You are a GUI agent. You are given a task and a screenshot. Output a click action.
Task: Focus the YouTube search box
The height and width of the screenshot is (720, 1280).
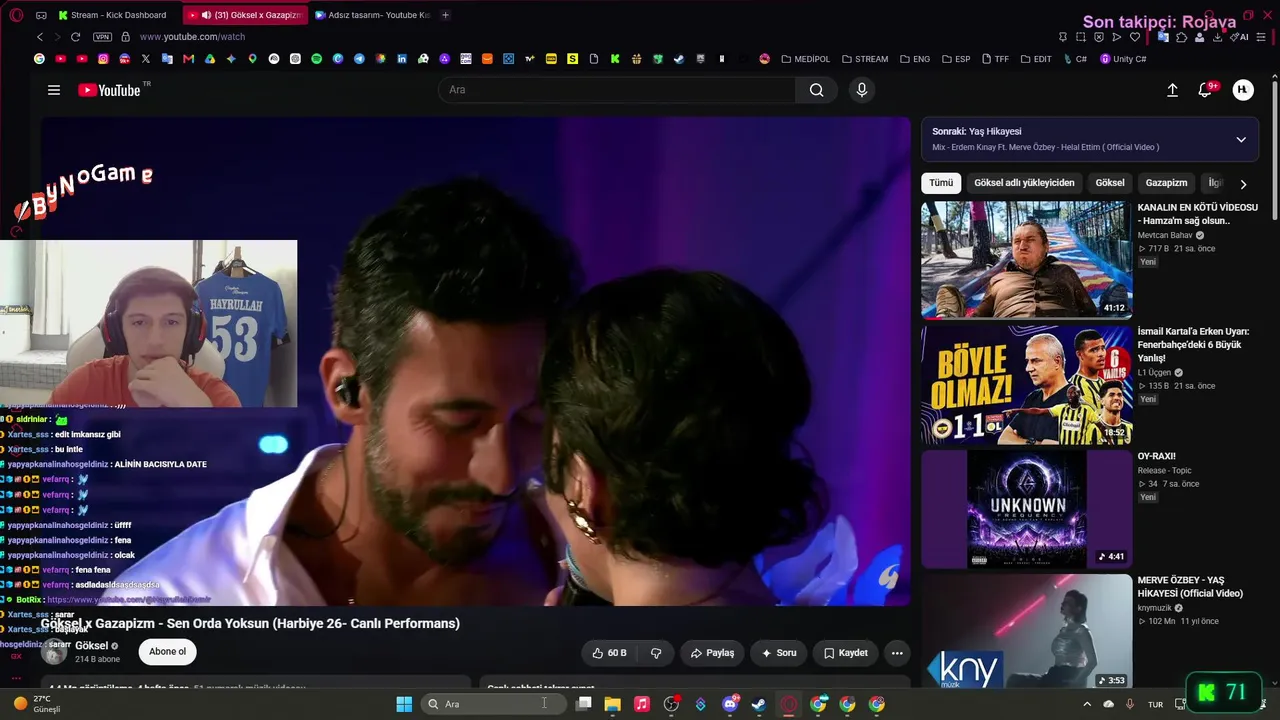[617, 90]
